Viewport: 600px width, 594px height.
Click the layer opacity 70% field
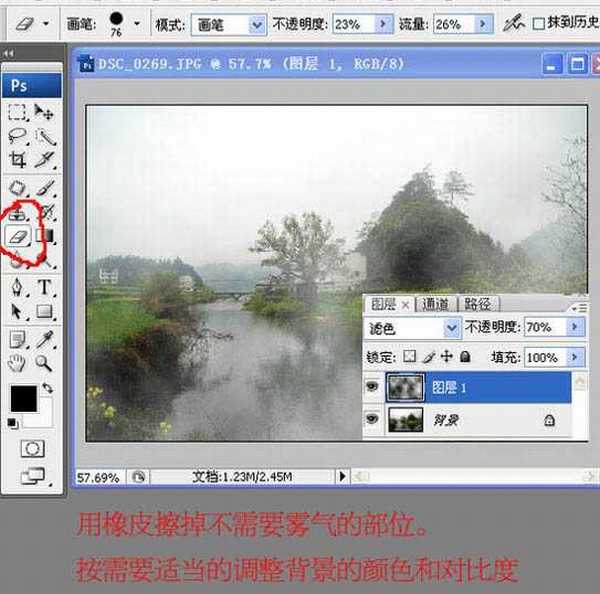pos(545,327)
